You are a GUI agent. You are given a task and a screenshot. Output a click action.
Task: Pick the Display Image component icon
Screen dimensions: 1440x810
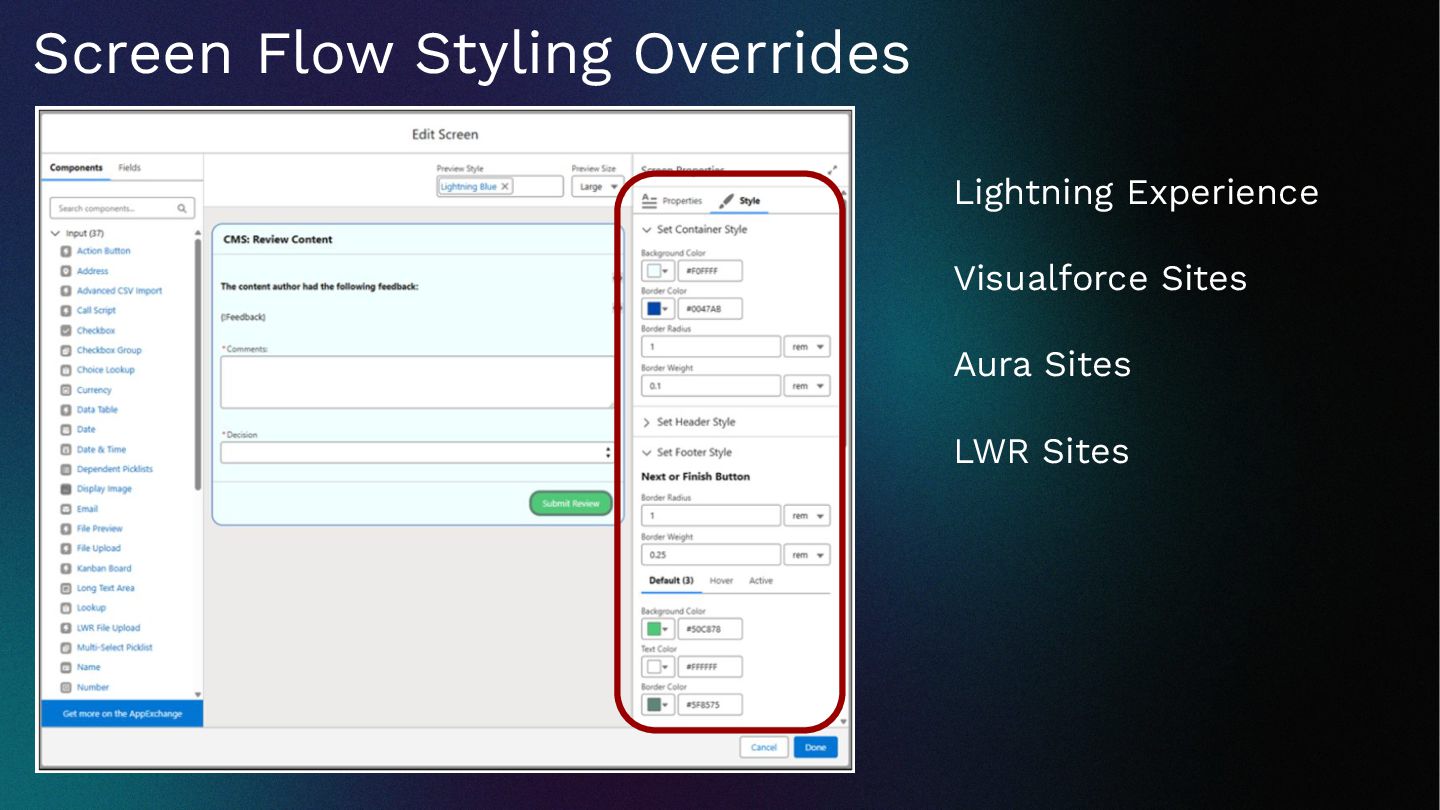coord(66,489)
